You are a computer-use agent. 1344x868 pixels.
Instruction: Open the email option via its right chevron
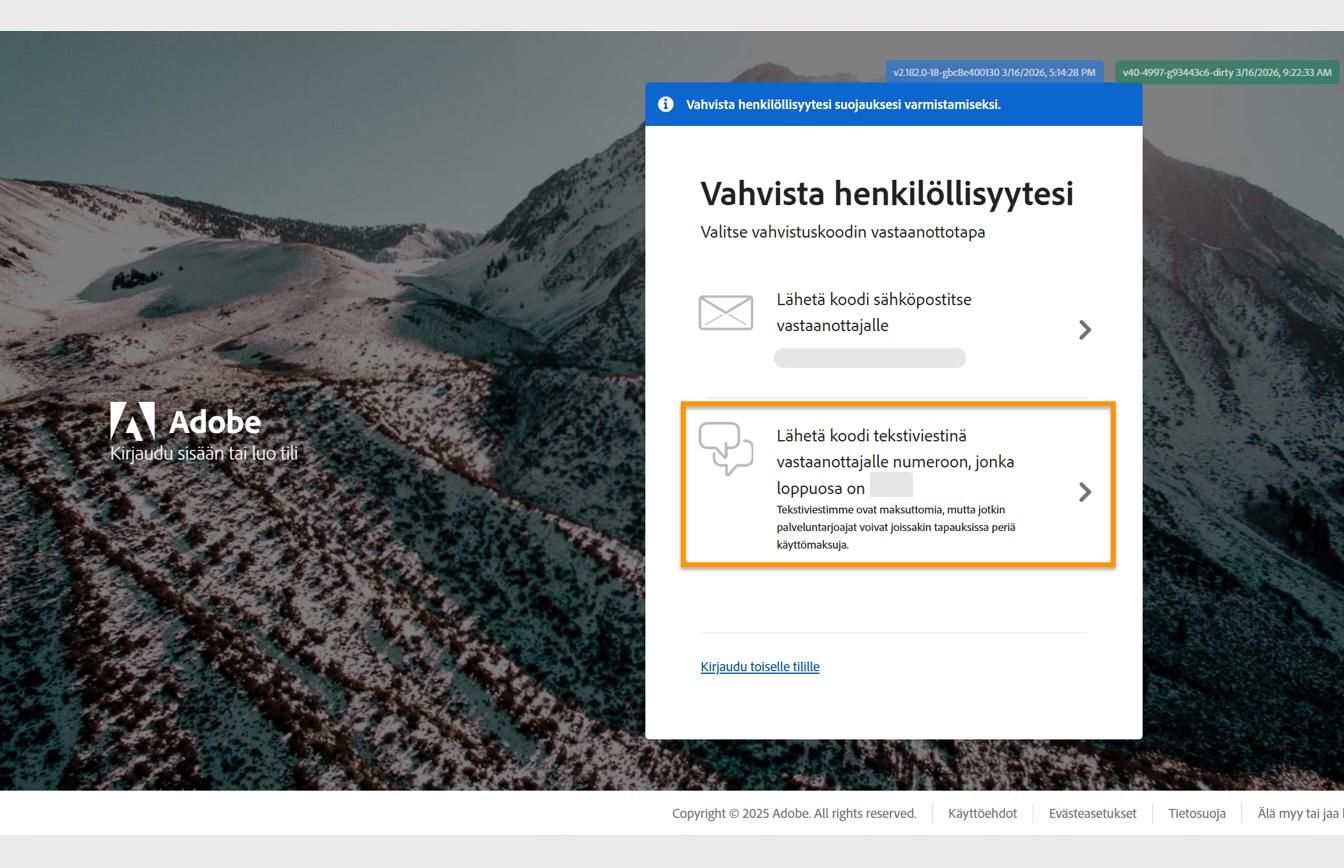(x=1085, y=329)
